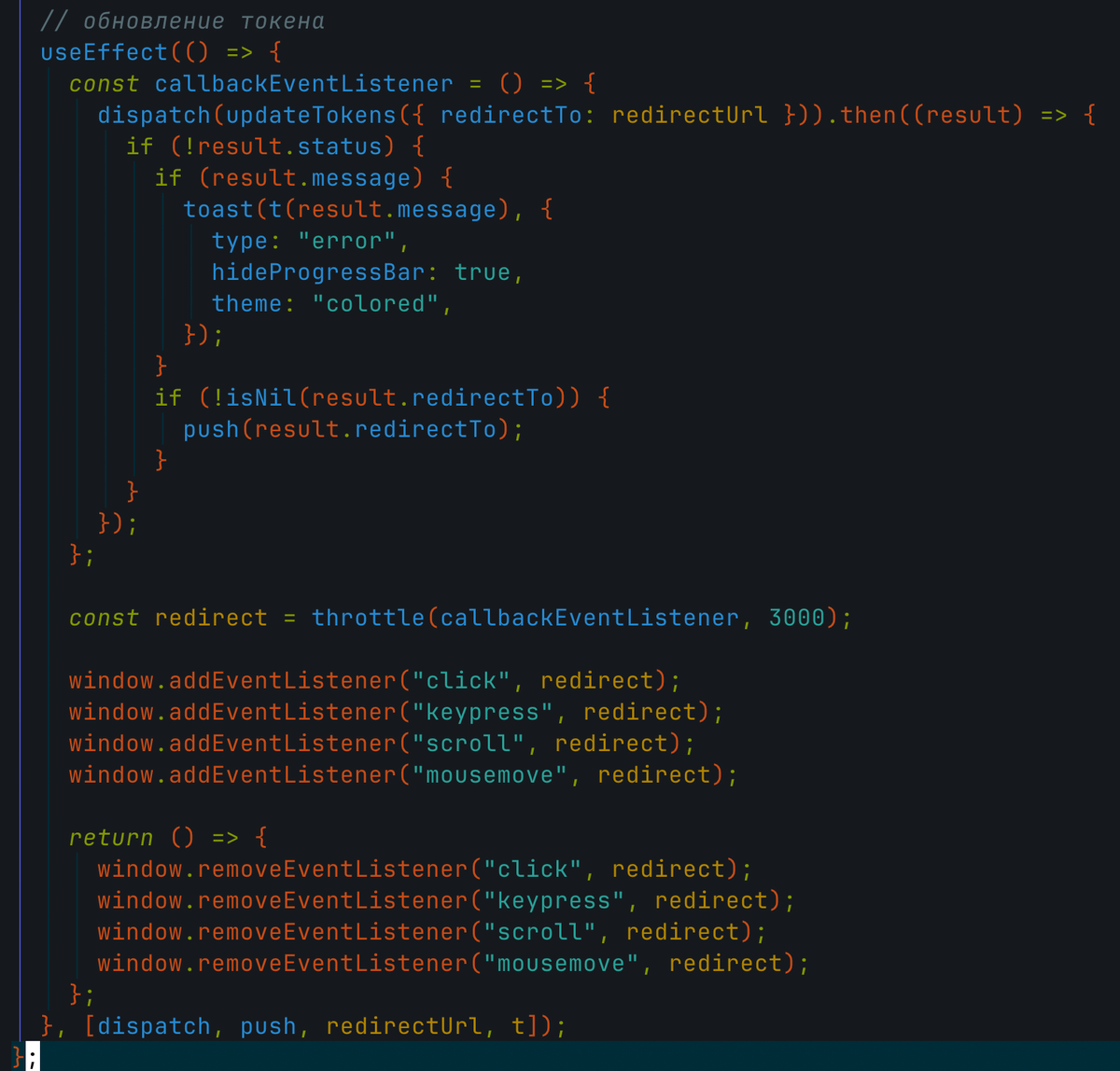Click redirect argument in addEventListener click line
1120x1071 pixels.
coord(597,680)
